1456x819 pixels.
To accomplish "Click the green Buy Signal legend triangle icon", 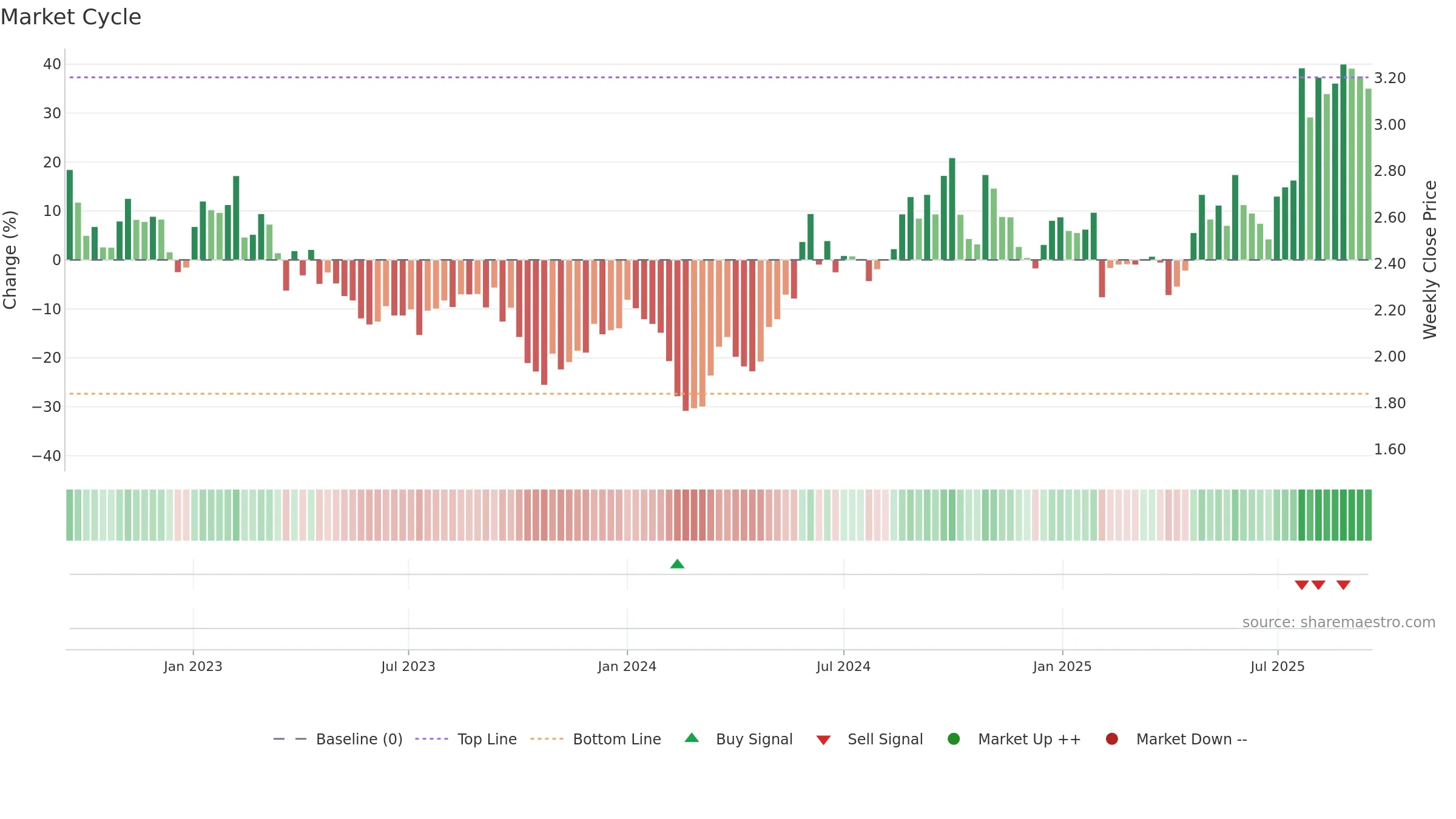I will point(692,738).
